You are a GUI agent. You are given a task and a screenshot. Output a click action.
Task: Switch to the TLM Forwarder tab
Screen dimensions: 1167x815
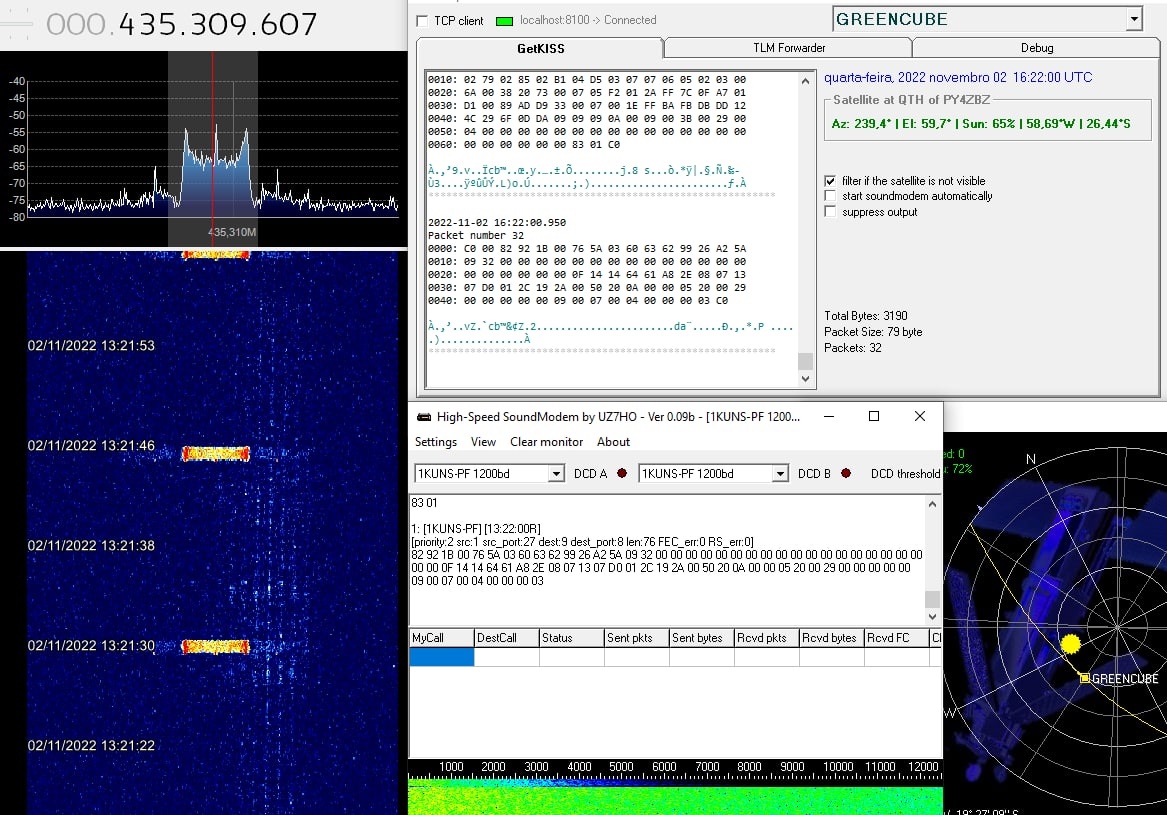click(789, 48)
